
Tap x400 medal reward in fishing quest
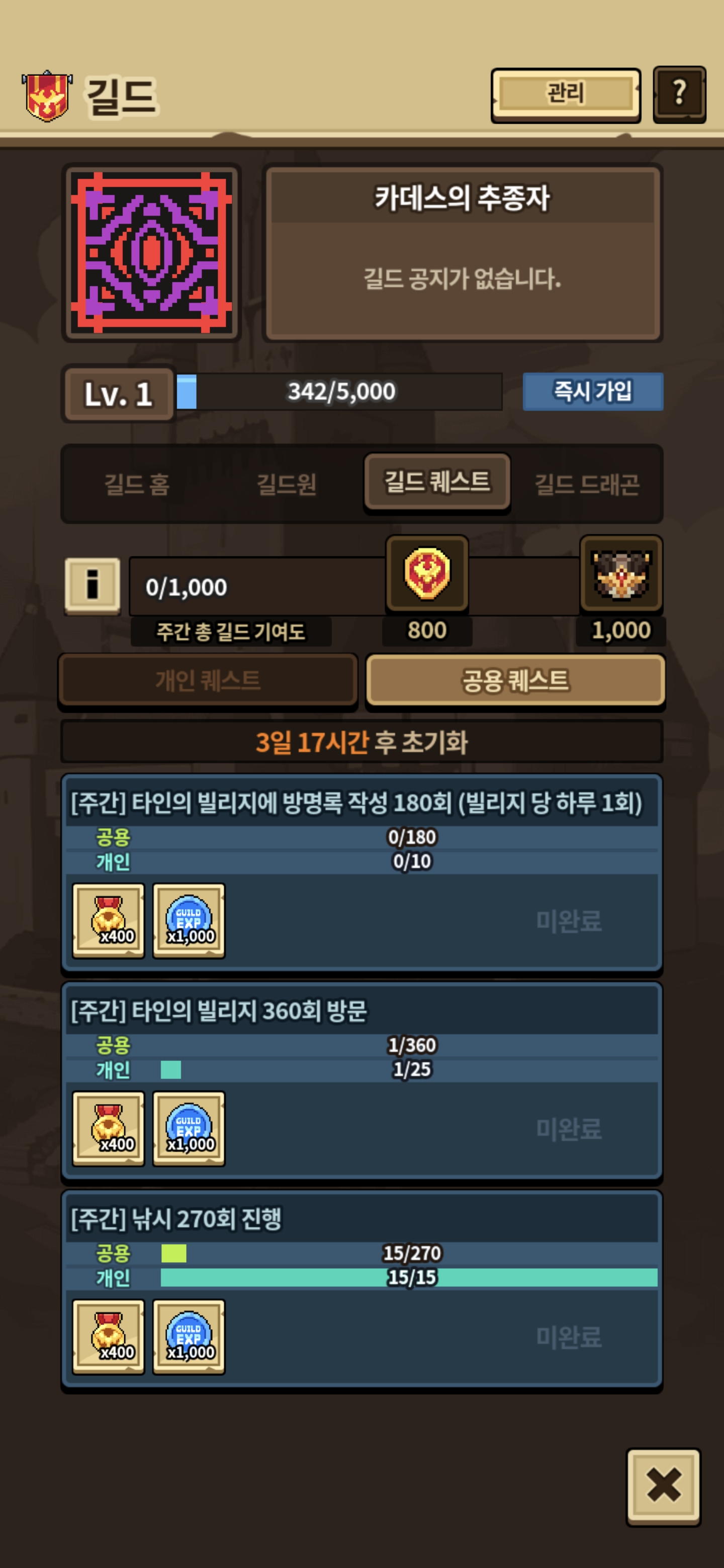[109, 1337]
